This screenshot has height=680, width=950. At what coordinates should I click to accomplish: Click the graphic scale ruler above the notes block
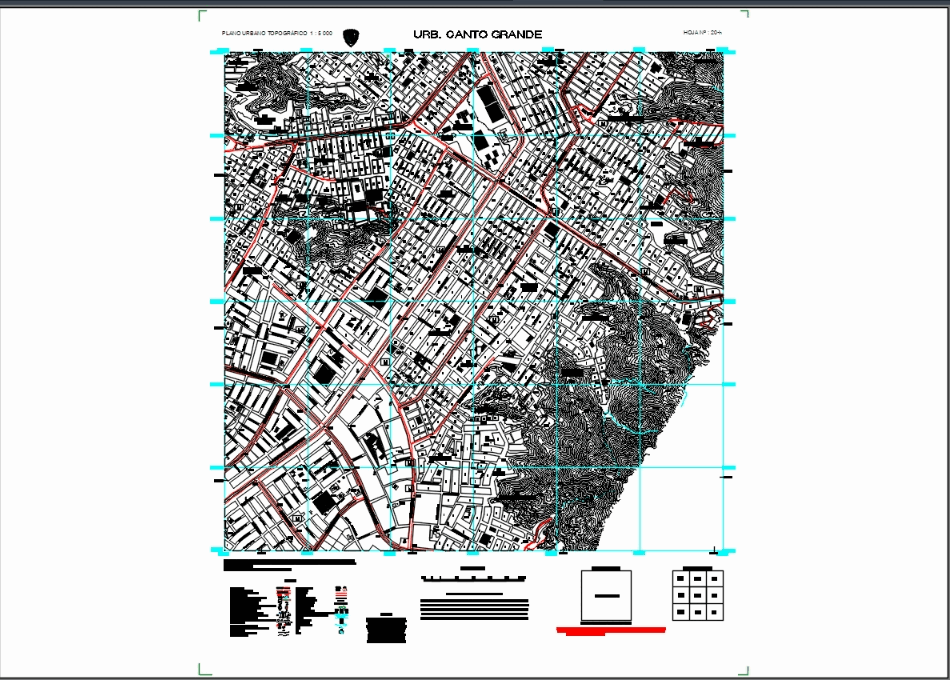click(x=473, y=577)
